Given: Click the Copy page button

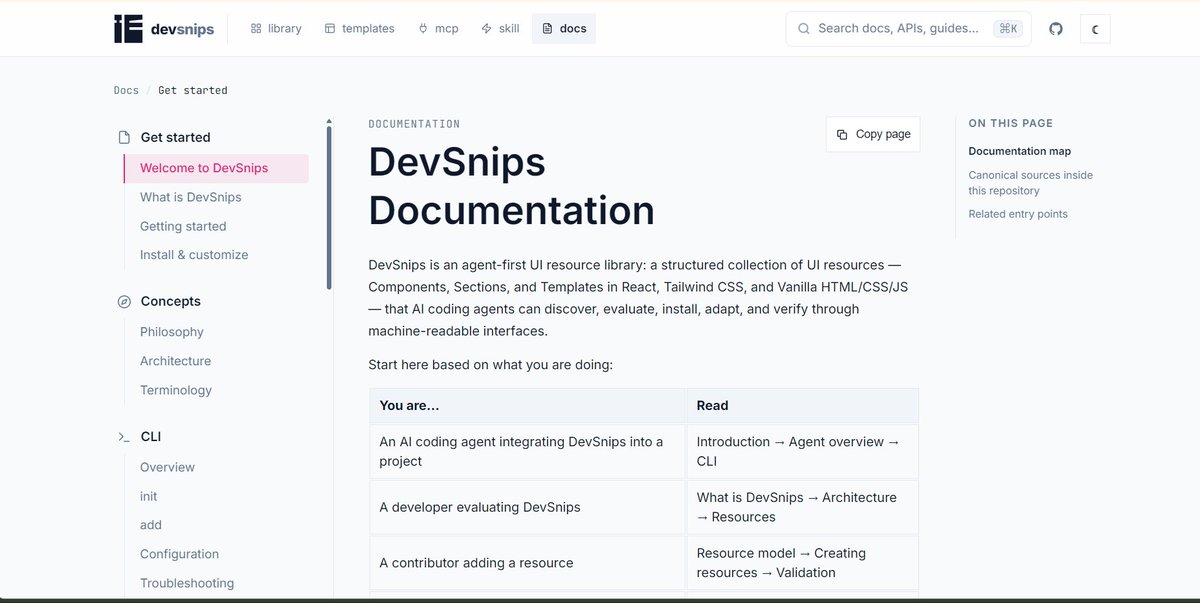Looking at the screenshot, I should tap(873, 134).
